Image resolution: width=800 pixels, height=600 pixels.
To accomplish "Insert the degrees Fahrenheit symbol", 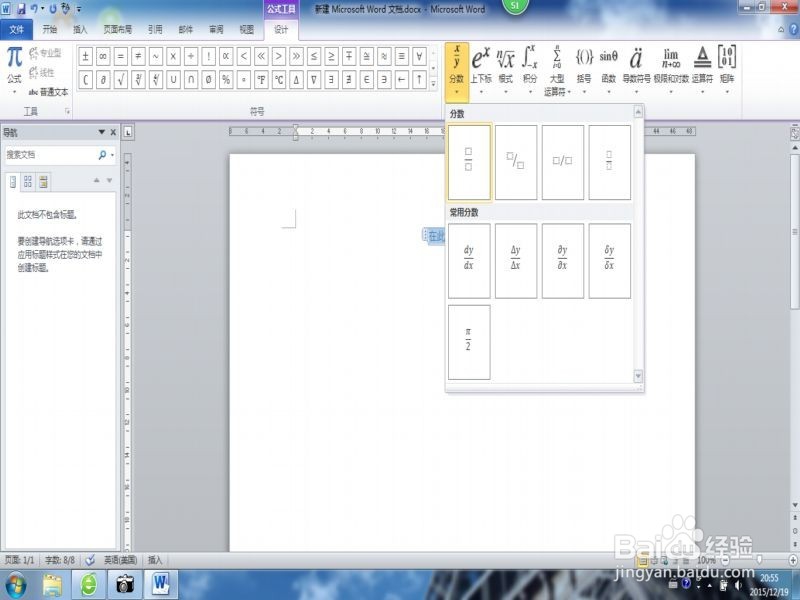I will 261,80.
